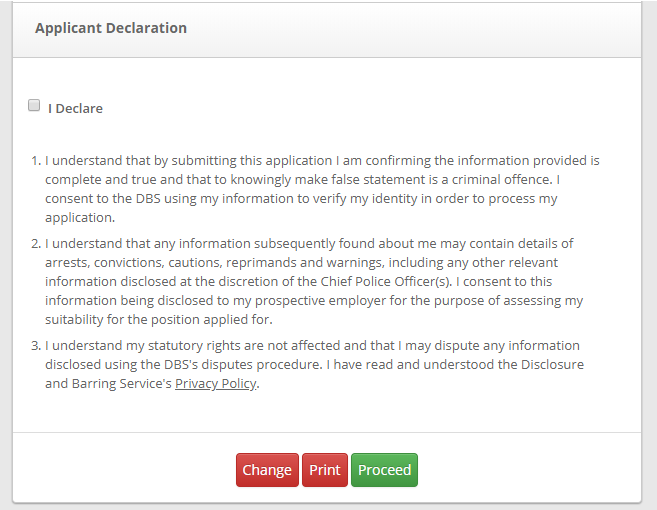
Task: Click the list number 3 marker
Action: pyautogui.click(x=35, y=346)
